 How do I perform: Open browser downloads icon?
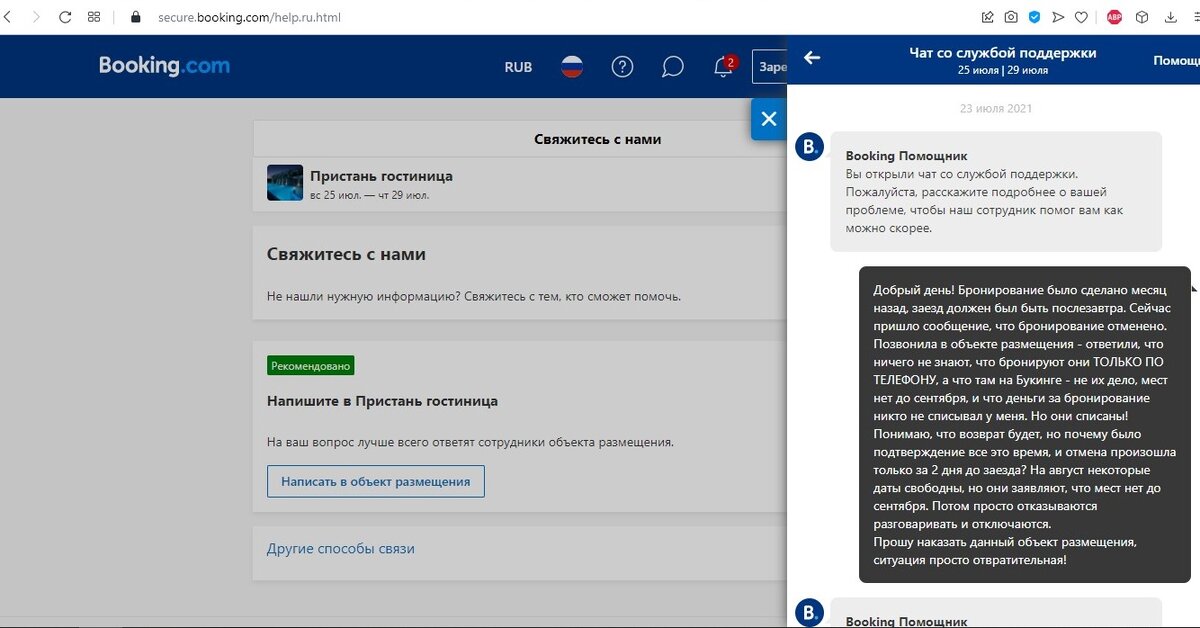1171,17
